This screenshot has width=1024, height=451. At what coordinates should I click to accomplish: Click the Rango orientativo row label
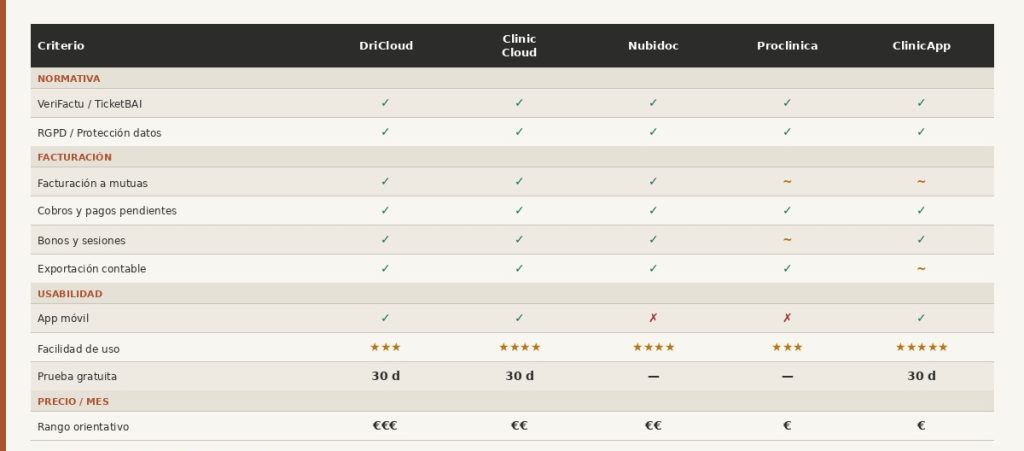83,427
